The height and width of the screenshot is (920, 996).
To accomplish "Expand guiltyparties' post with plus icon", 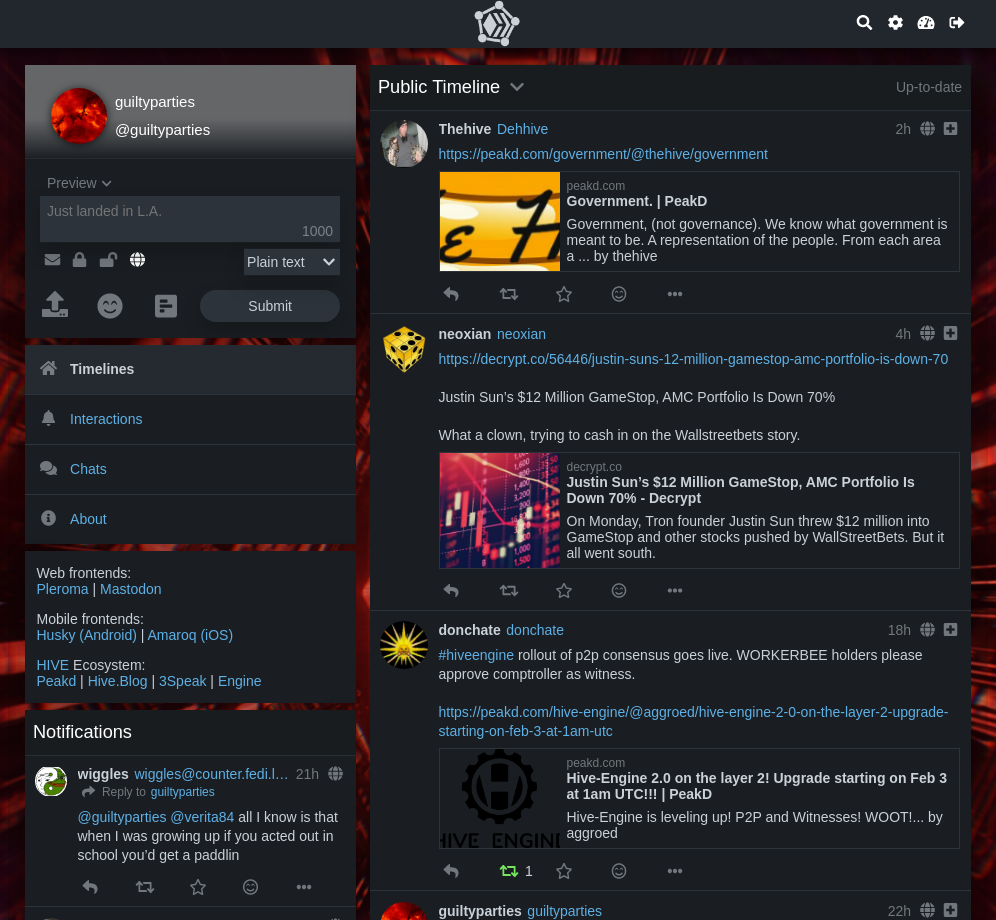I will point(950,910).
